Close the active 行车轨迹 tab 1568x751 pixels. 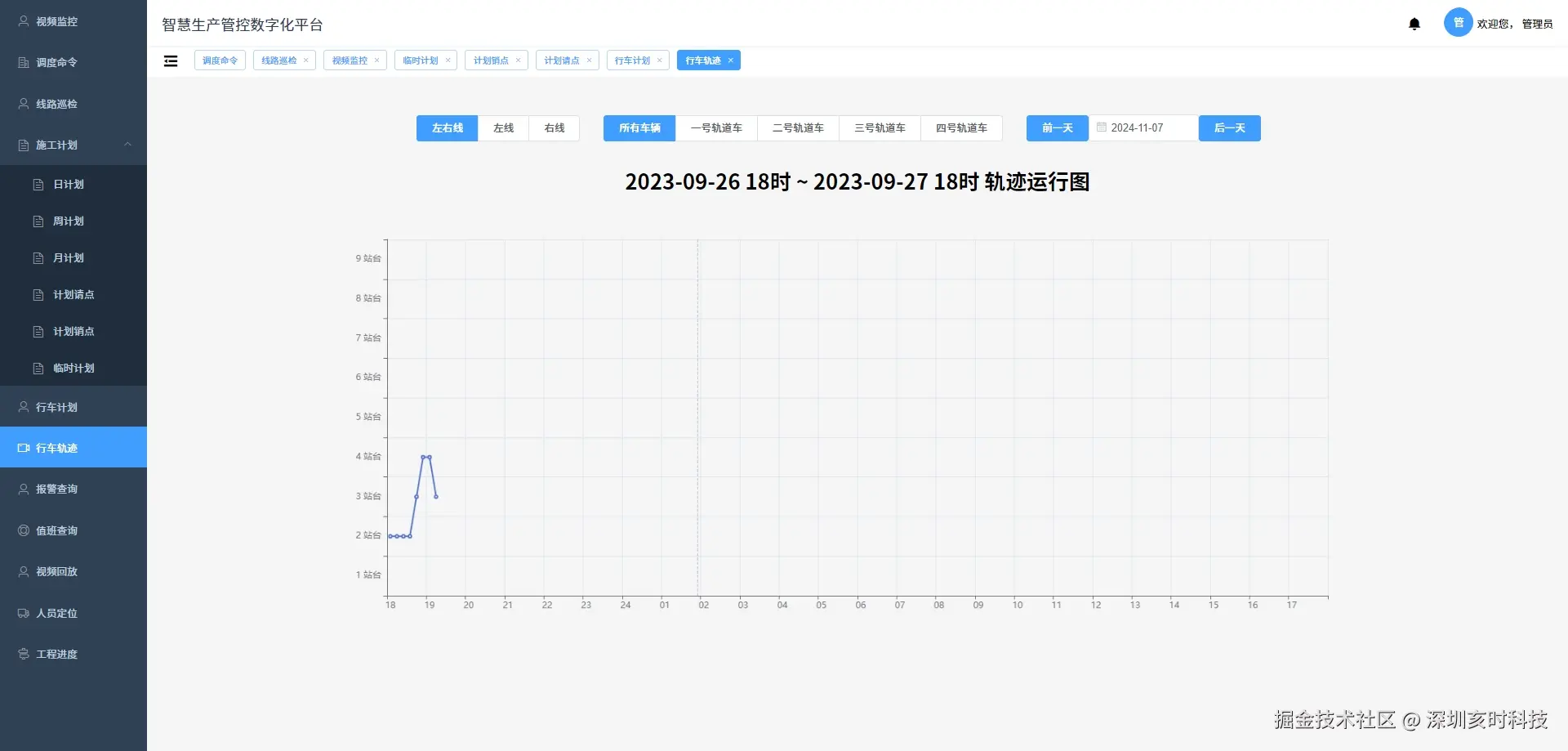(x=730, y=60)
